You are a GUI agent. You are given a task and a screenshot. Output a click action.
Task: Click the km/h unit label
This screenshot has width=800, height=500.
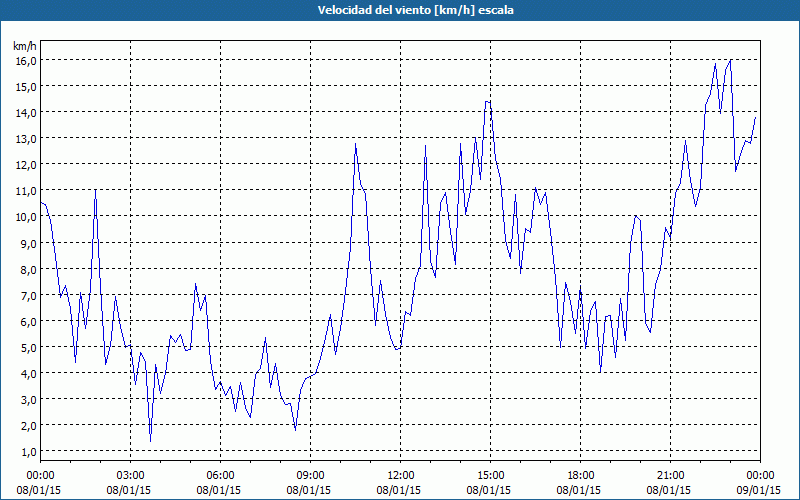coord(25,46)
